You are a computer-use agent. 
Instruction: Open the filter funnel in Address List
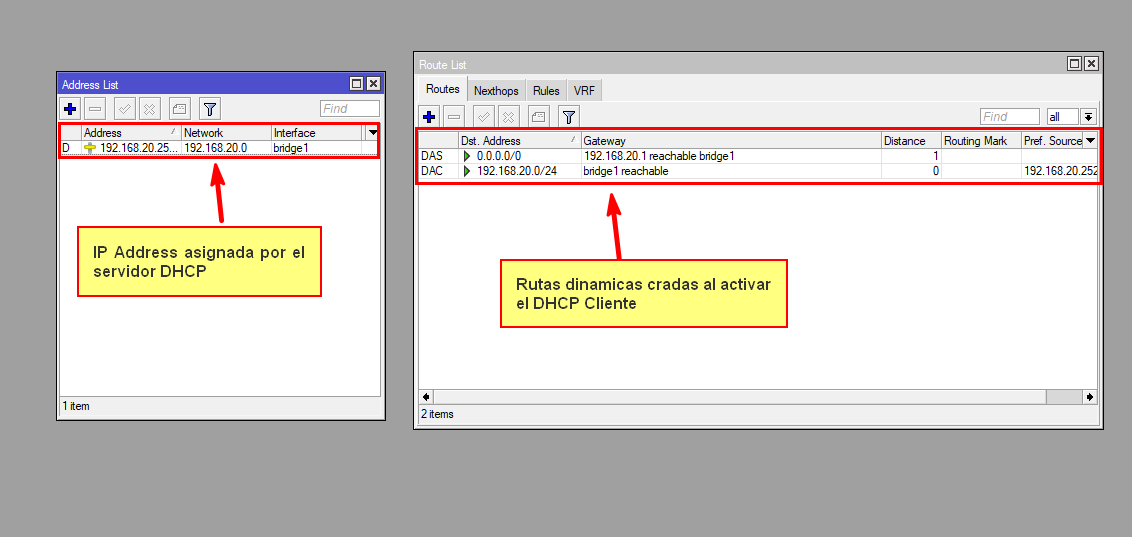coord(209,109)
